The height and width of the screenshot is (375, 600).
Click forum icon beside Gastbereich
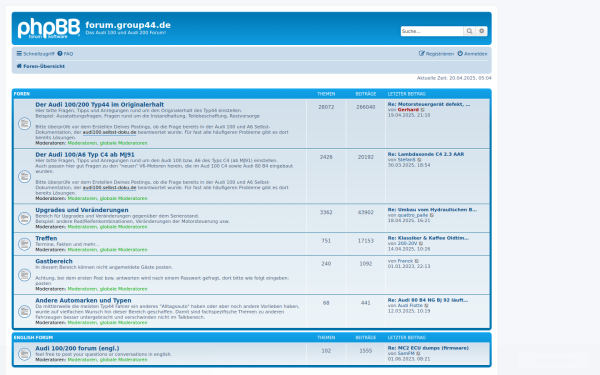coord(24,275)
